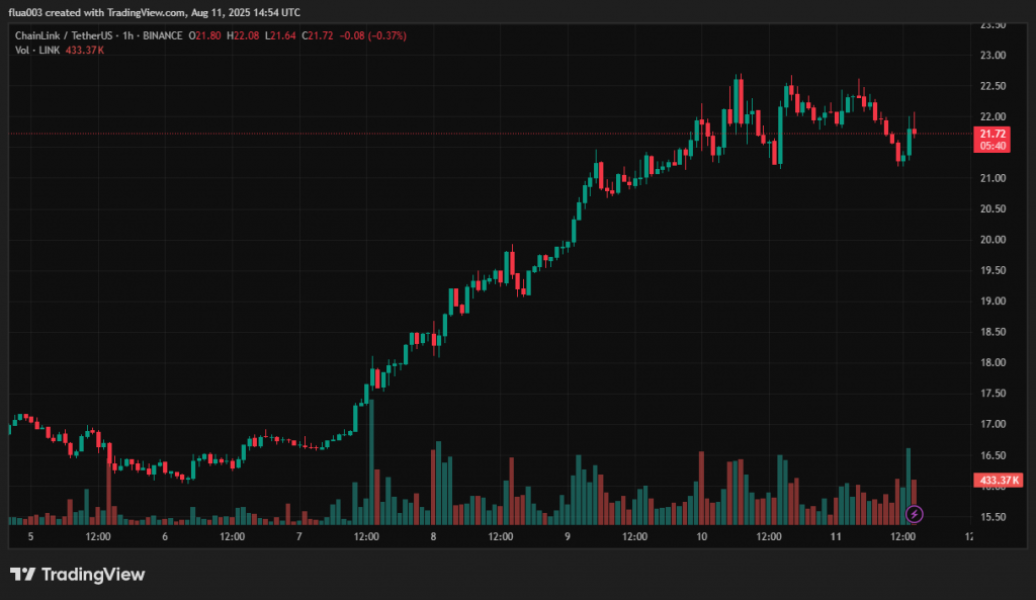Image resolution: width=1036 pixels, height=600 pixels.
Task: Click the TradingView logo at bottom left
Action: pos(77,574)
